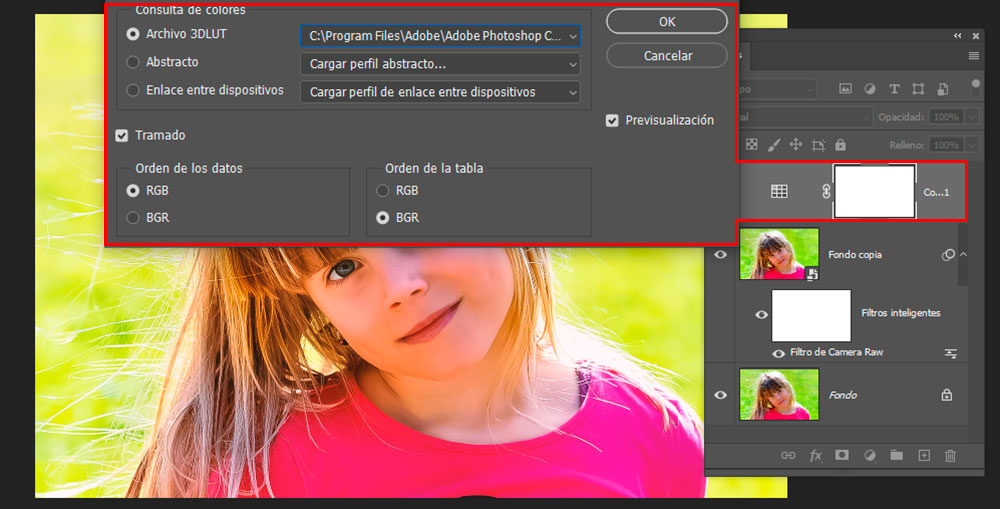Click color lookup grid icon on Co...1 layer

click(779, 191)
